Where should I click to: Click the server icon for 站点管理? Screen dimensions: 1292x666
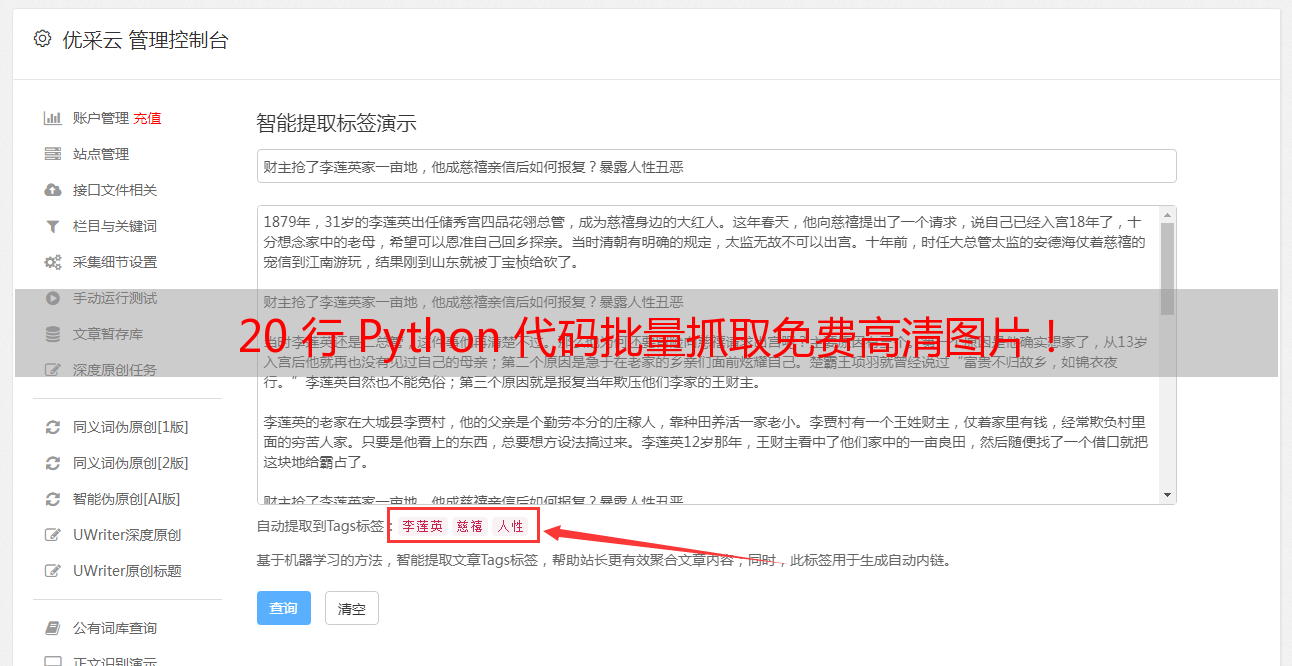pyautogui.click(x=53, y=154)
